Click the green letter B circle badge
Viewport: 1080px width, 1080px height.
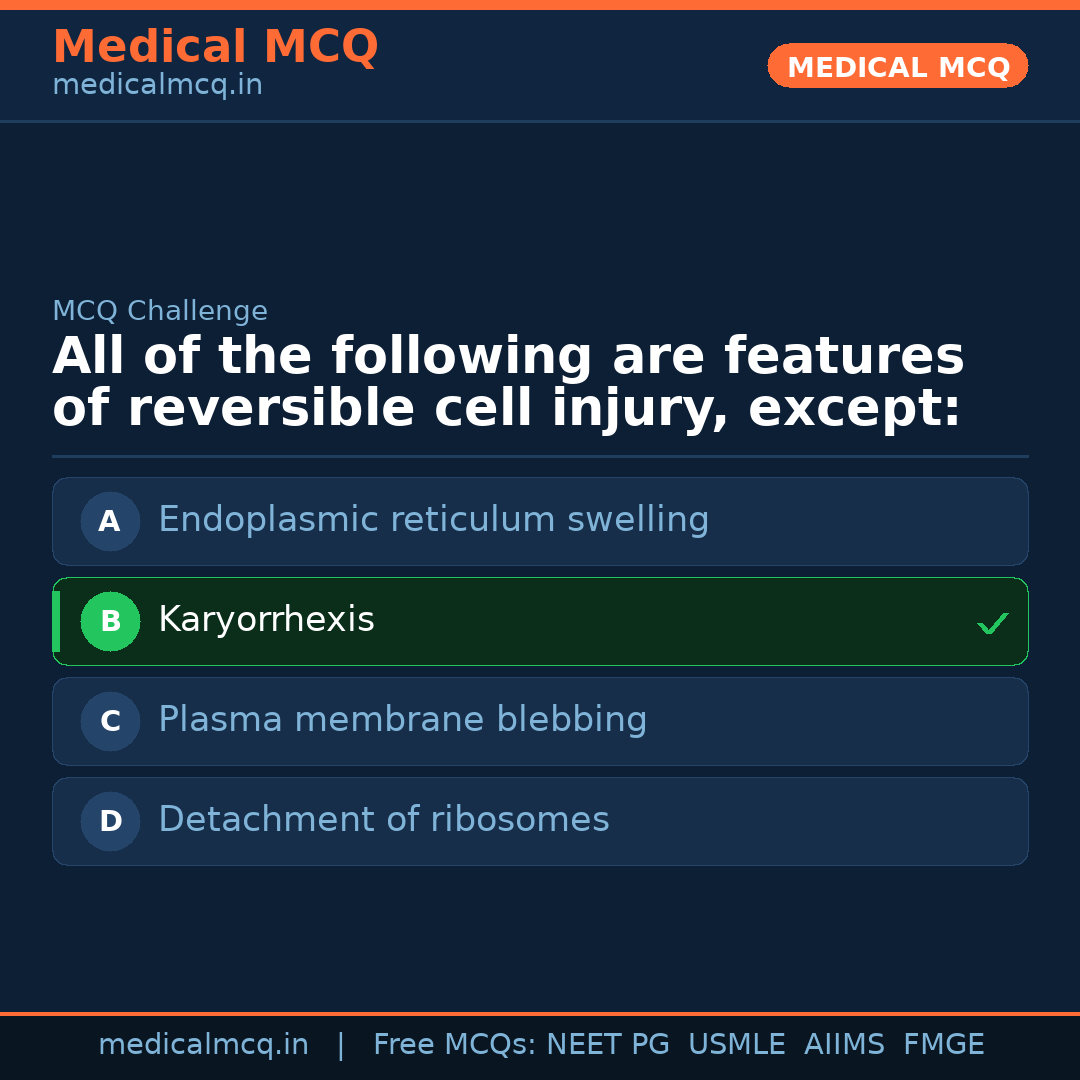tap(110, 621)
